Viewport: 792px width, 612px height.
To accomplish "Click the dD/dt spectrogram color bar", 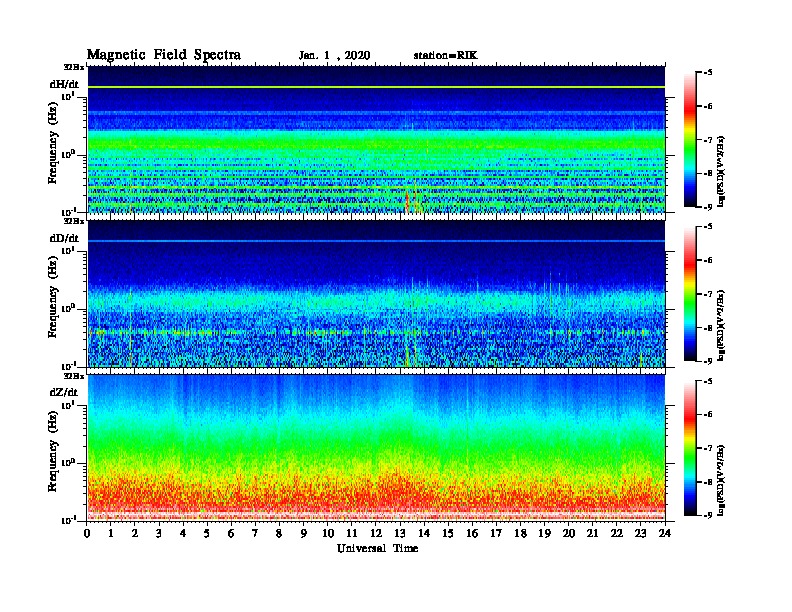I will 690,294.
